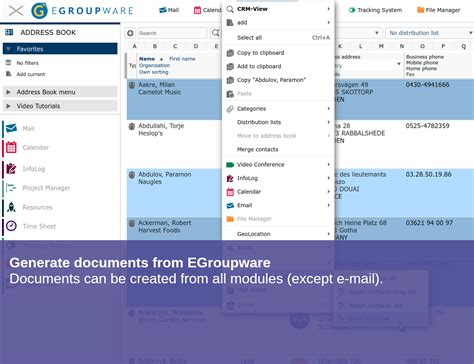Open Email submenu in context menu
This screenshot has width=474, height=364.
click(x=278, y=205)
